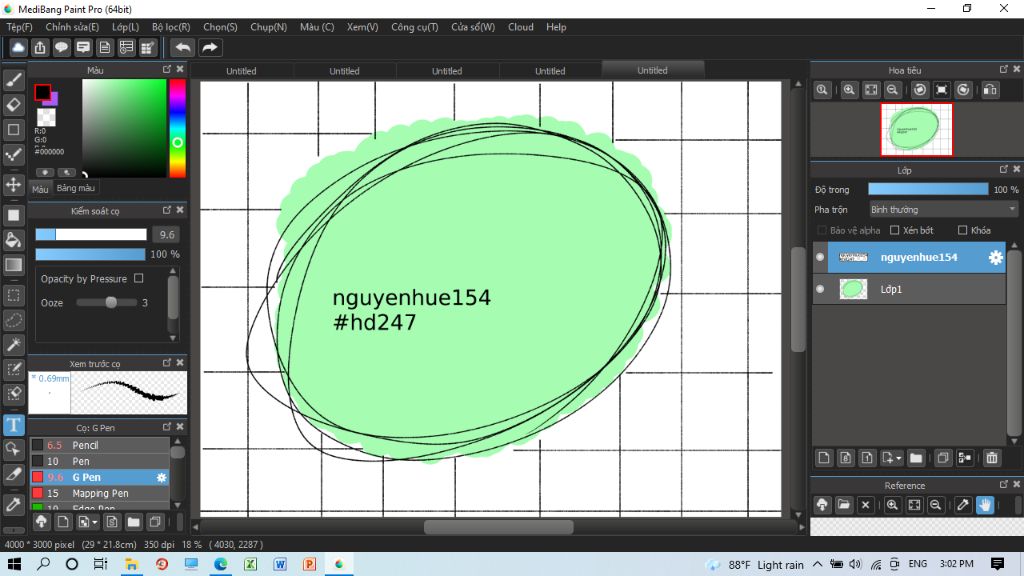The image size is (1024, 576).
Task: Click the brush size value 9.6 field
Action: point(167,234)
